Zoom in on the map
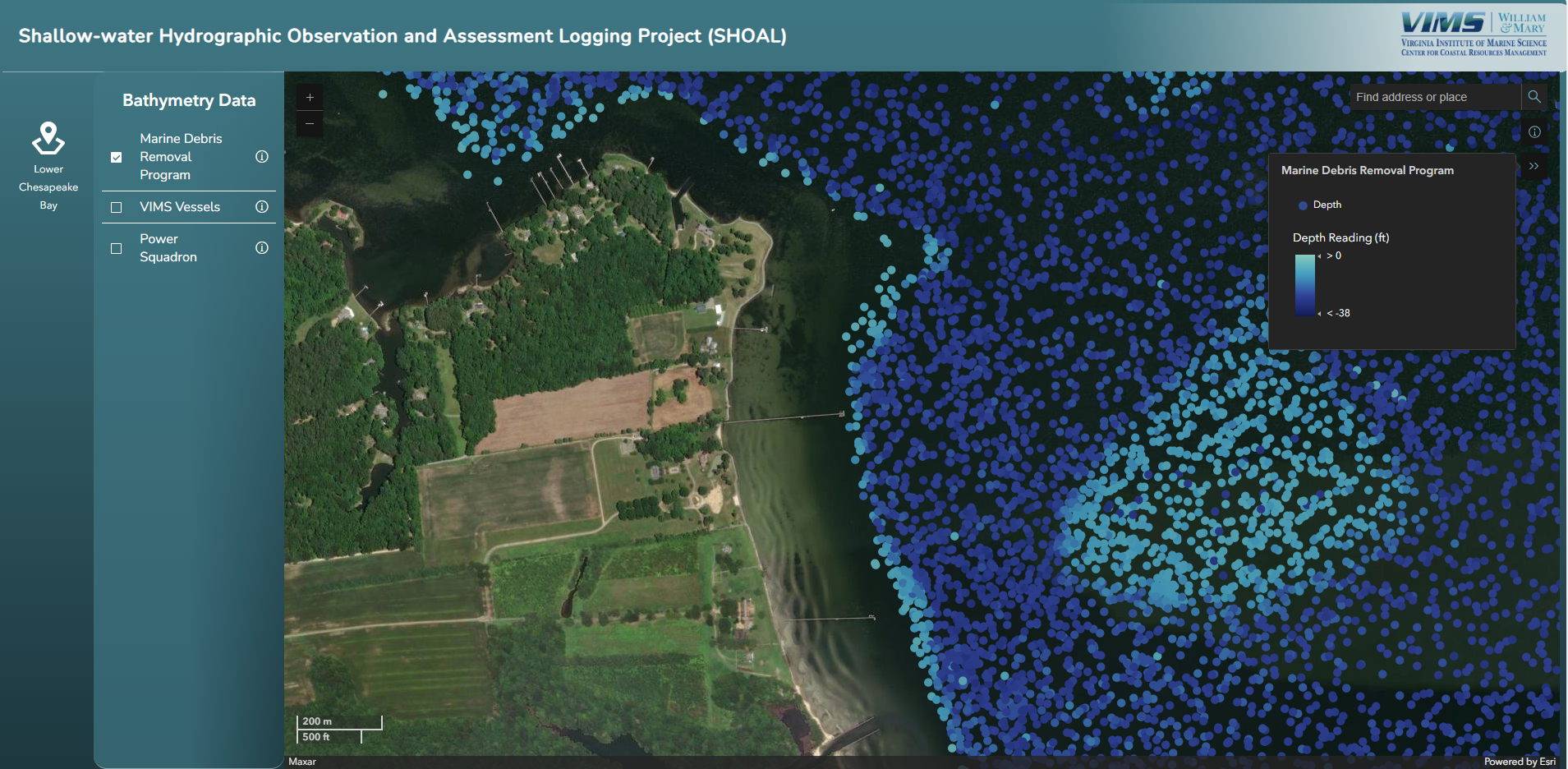 310,98
